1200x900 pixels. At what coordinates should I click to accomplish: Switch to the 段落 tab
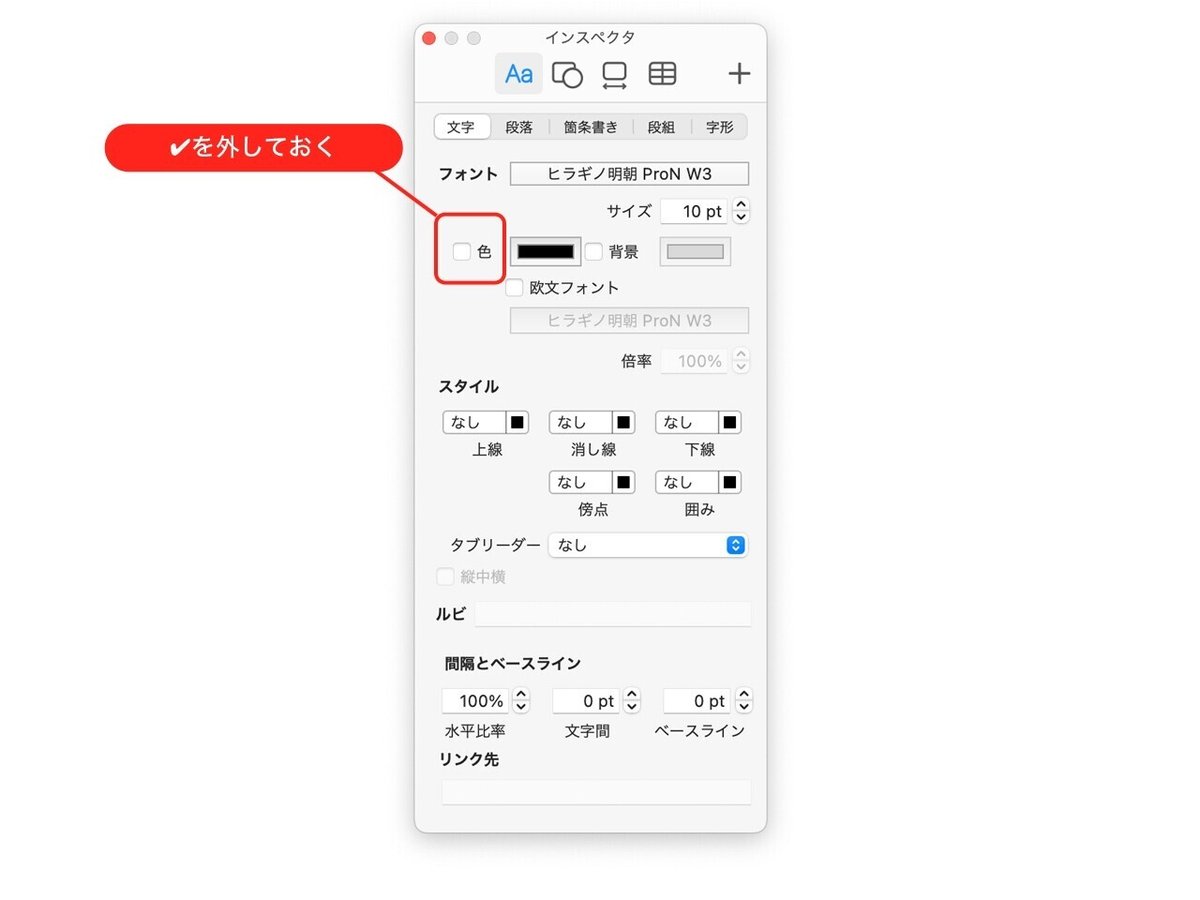tap(519, 126)
